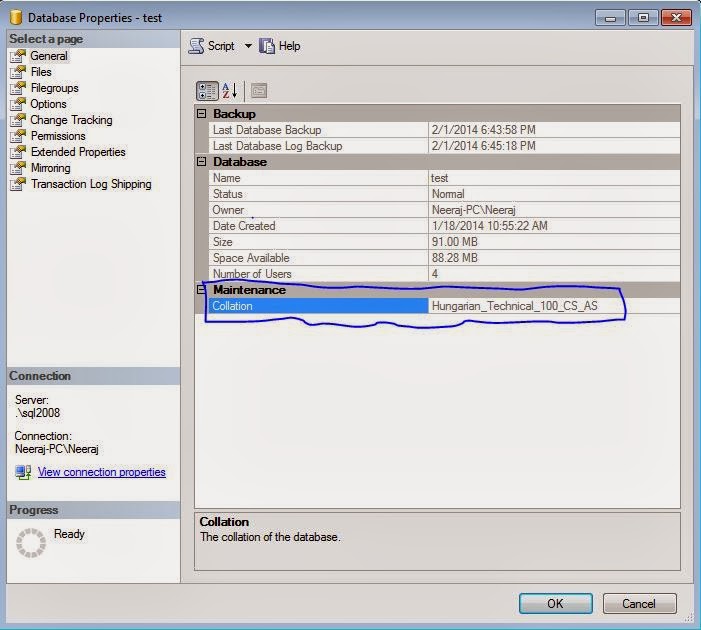701x630 pixels.
Task: Click the Help book icon
Action: (x=266, y=46)
